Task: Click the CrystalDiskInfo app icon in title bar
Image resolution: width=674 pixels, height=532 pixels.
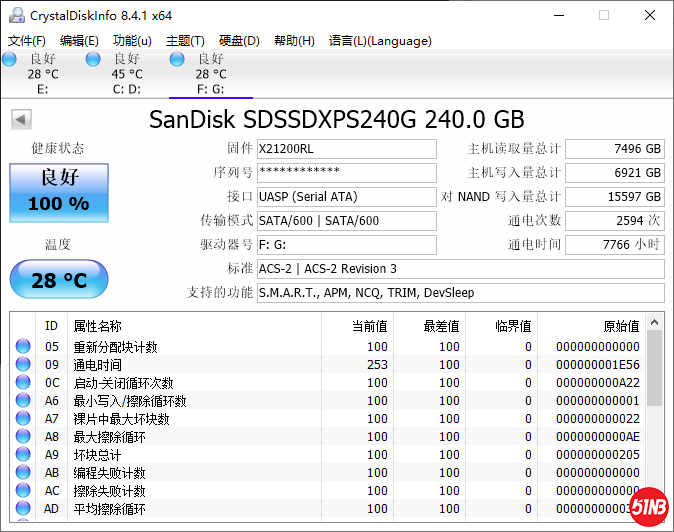Action: [15, 15]
